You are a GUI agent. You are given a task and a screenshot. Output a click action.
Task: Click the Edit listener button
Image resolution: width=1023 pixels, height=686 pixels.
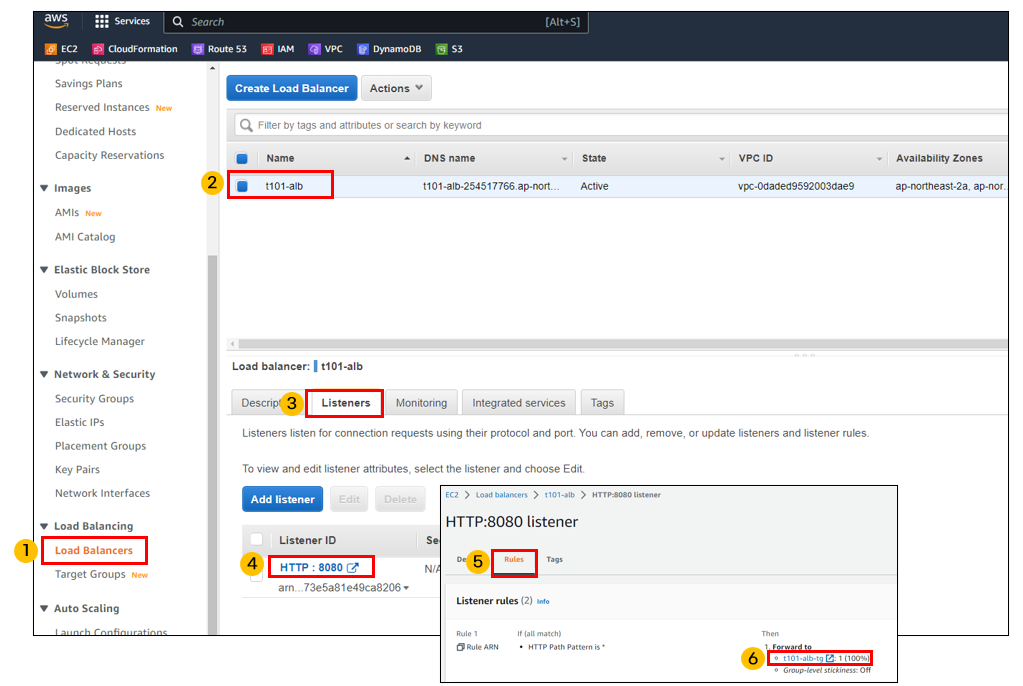point(349,499)
